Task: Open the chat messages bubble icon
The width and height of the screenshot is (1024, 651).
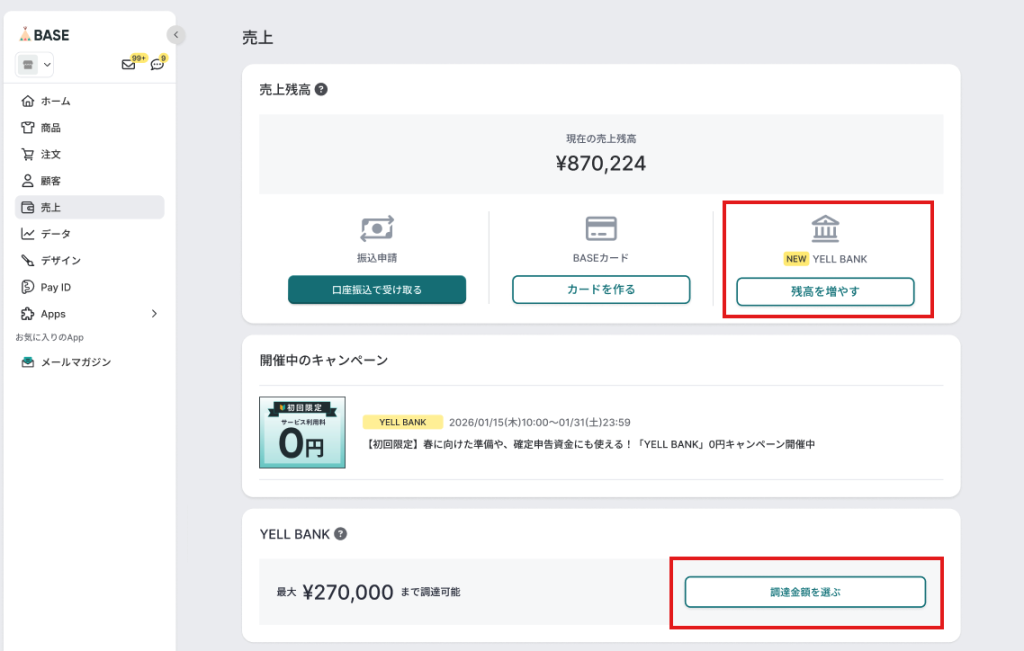Action: (157, 65)
